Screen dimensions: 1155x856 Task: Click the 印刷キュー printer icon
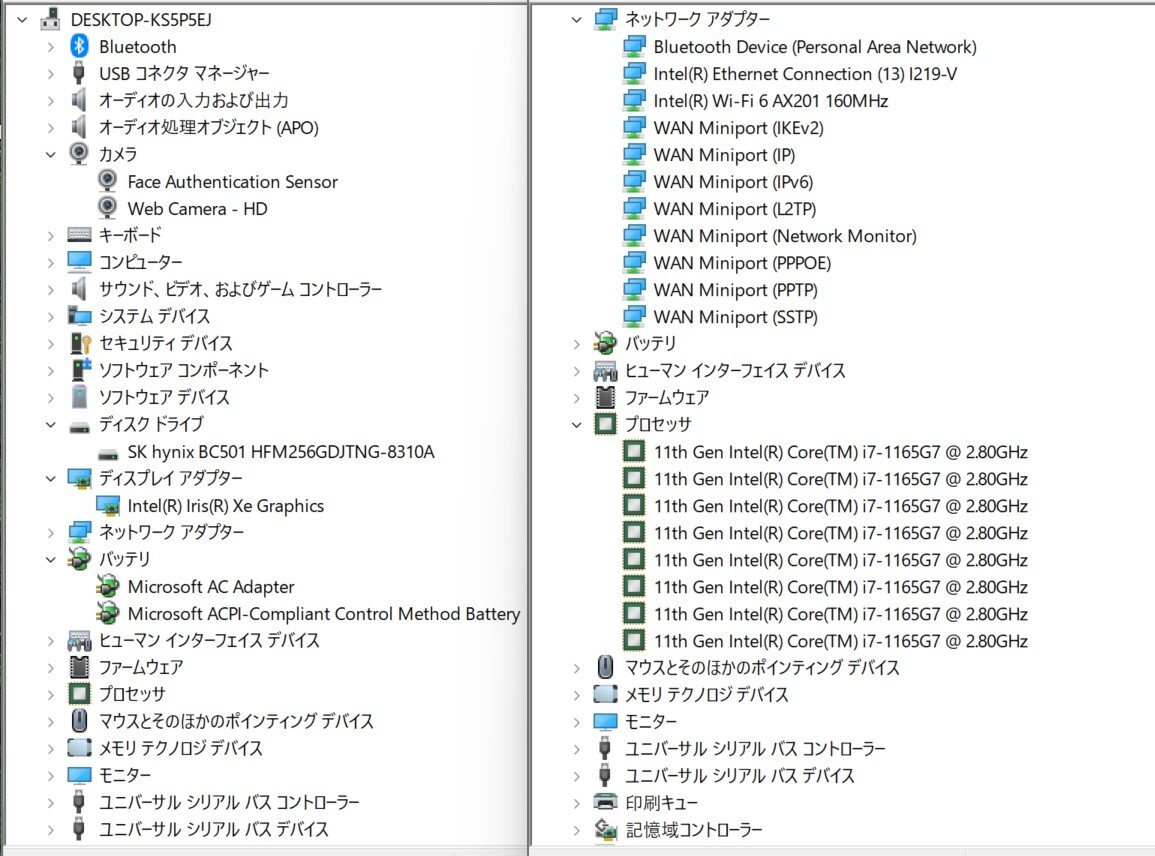tap(605, 802)
